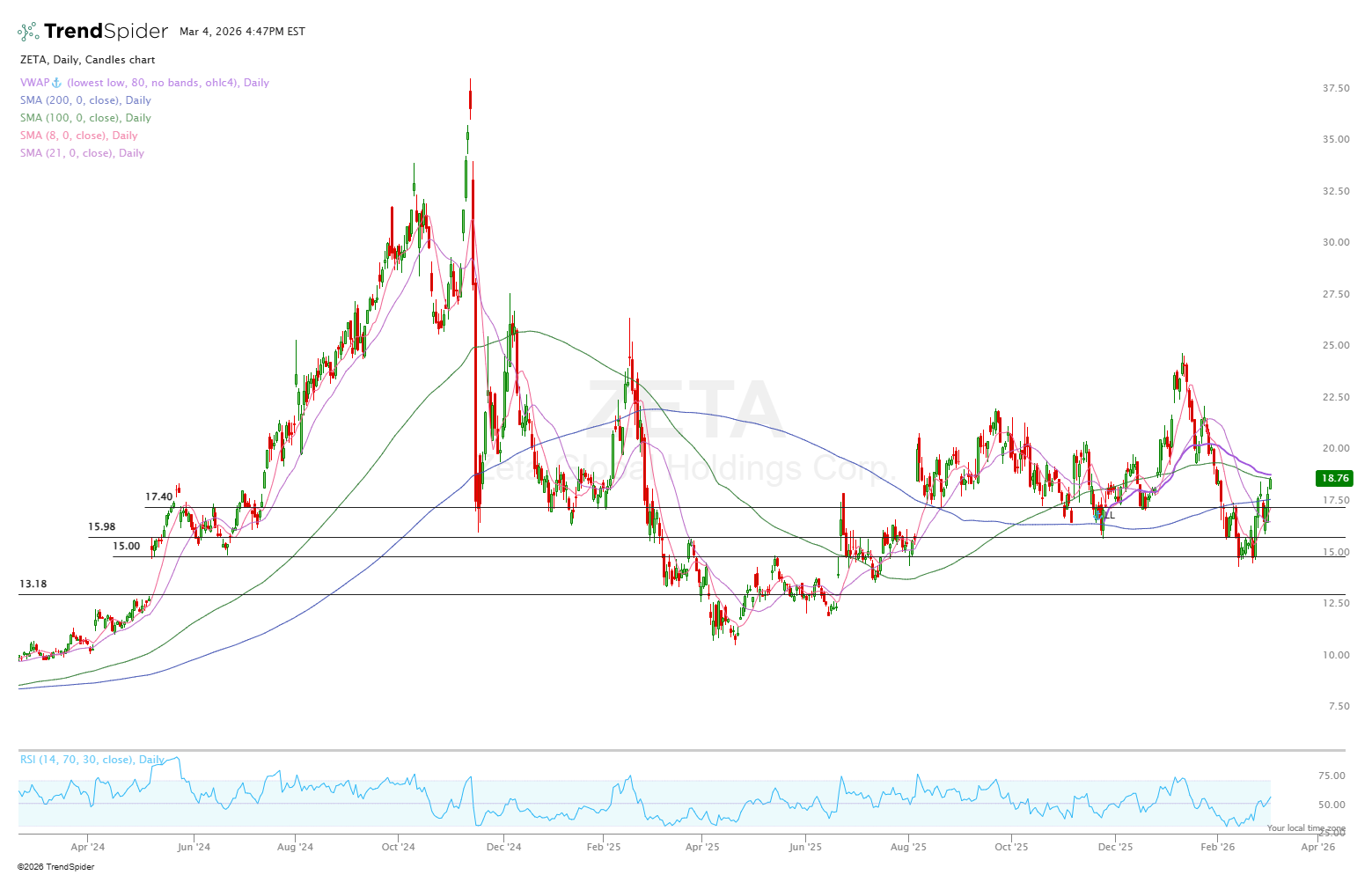This screenshot has width=1372, height=875.
Task: Click the 27.50 price axis label
Action: [1336, 295]
